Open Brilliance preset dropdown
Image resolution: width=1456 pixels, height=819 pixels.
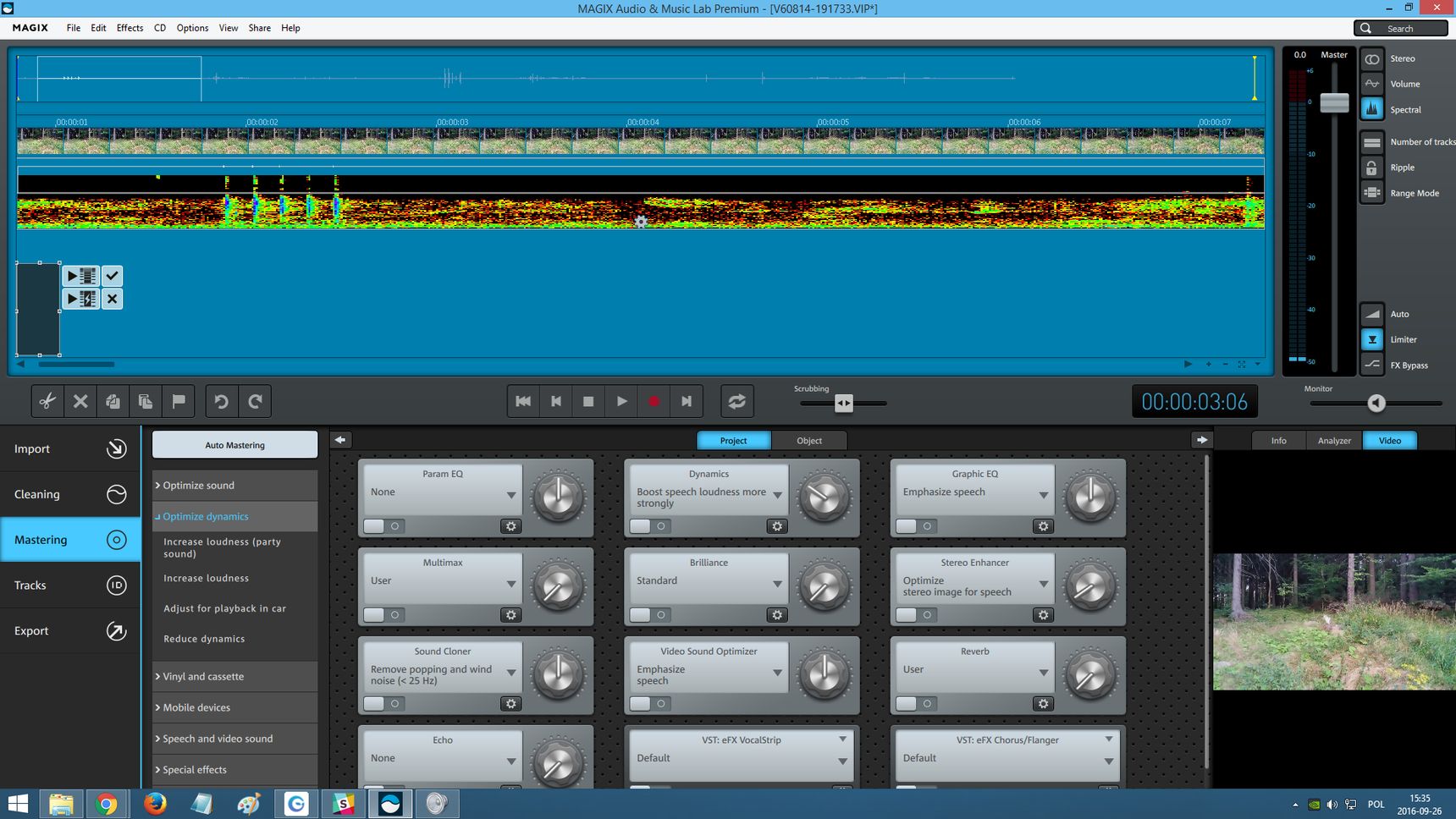(x=777, y=584)
